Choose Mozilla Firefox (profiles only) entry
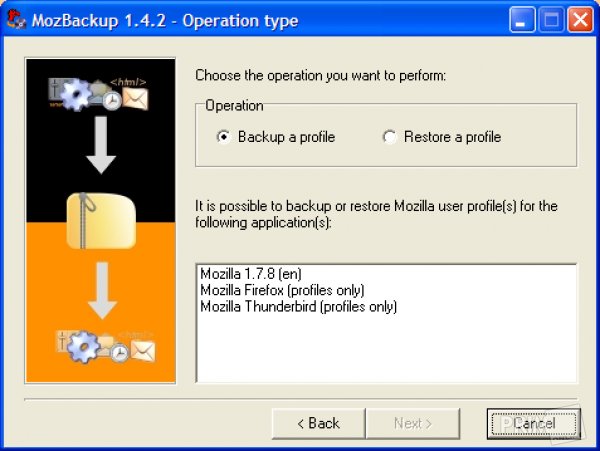Image resolution: width=600 pixels, height=451 pixels. click(282, 290)
